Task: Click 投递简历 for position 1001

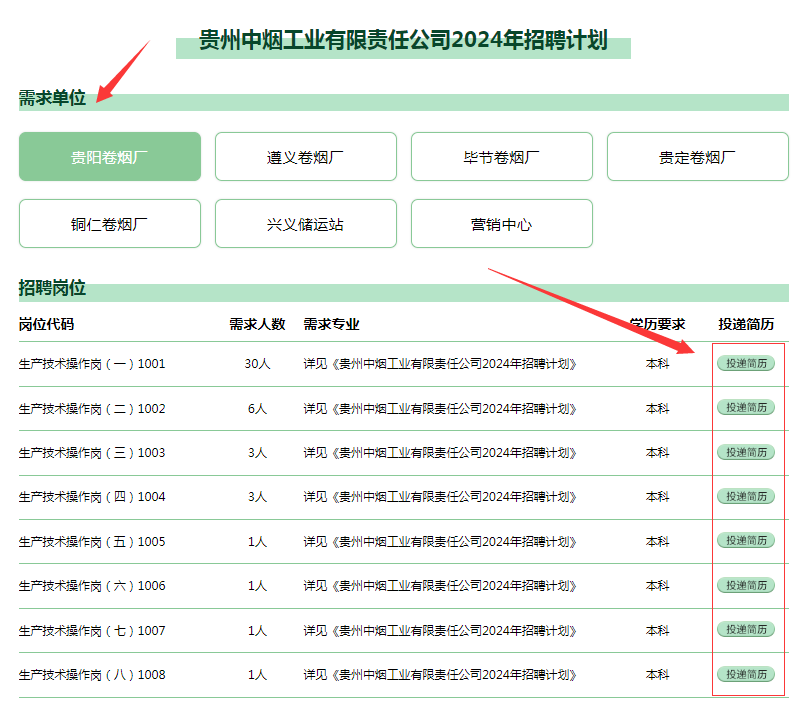Action: tap(746, 363)
